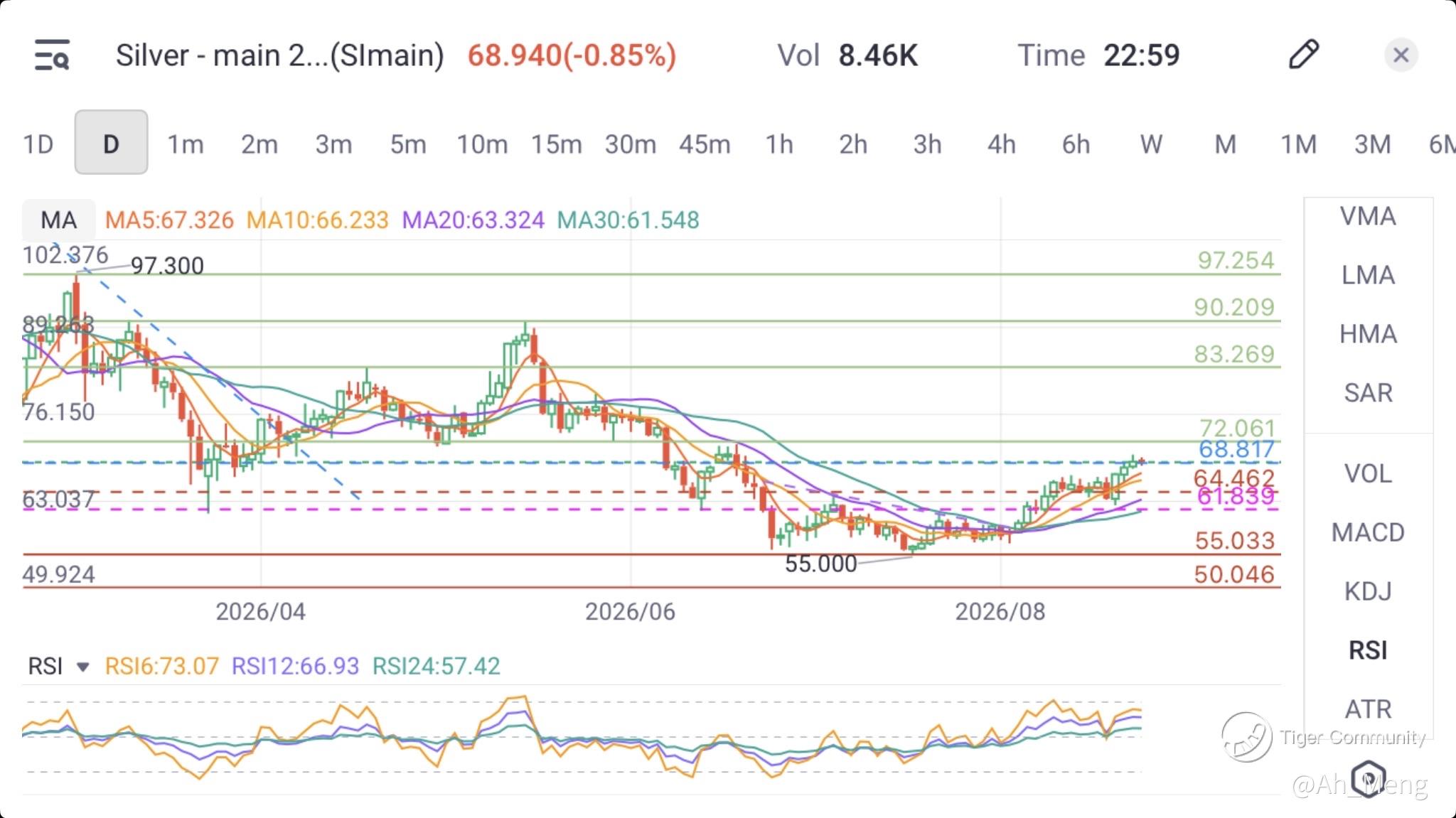Viewport: 1456px width, 818px height.
Task: Enable the SAR overlay indicator
Action: (1368, 392)
